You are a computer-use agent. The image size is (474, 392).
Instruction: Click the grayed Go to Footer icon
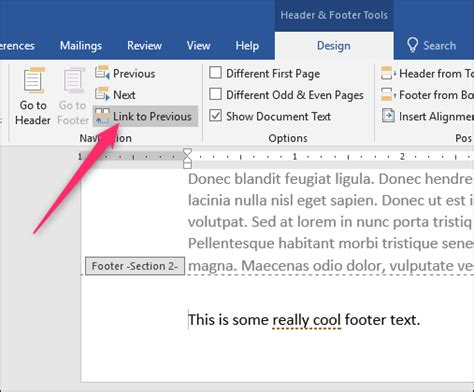[74, 80]
